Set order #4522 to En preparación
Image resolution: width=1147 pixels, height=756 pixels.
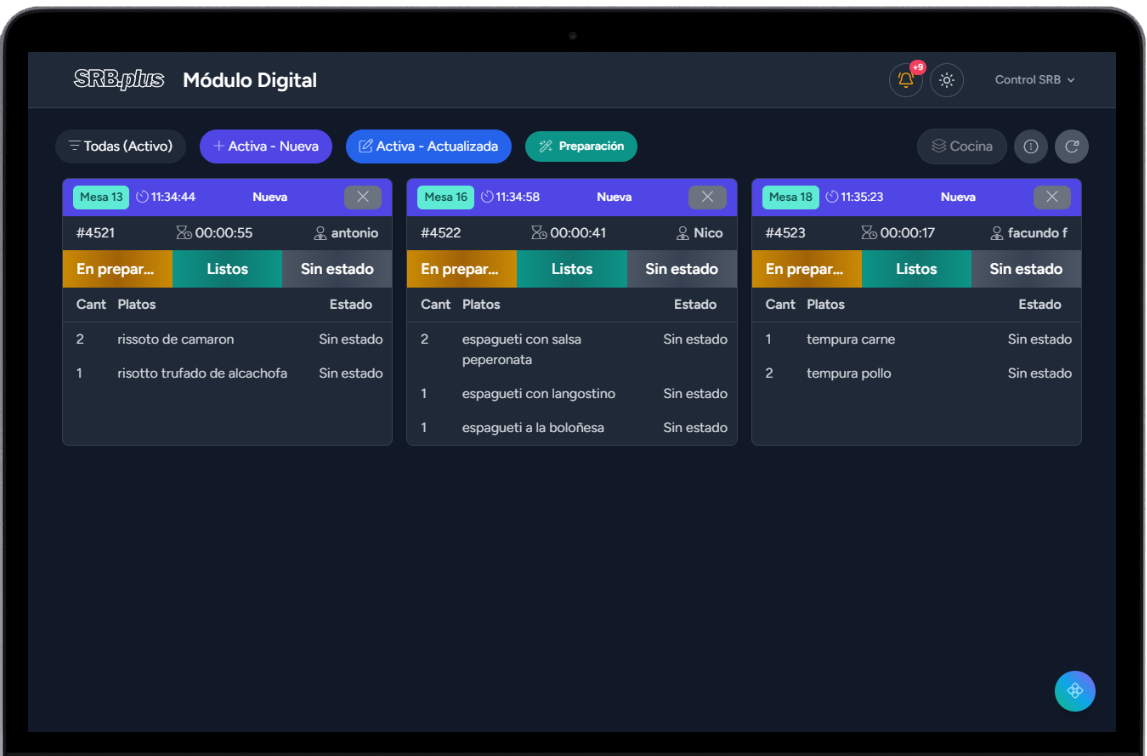pyautogui.click(x=462, y=269)
